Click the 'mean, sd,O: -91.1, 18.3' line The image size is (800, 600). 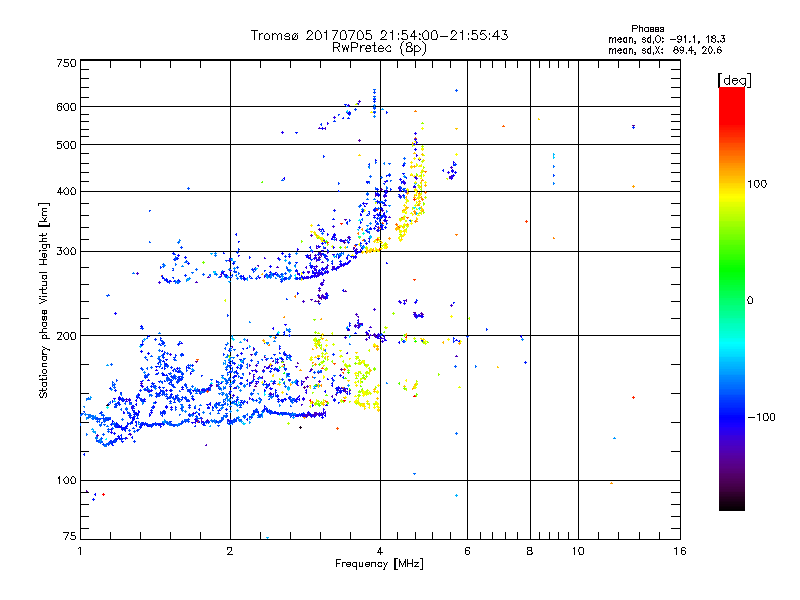pos(667,39)
